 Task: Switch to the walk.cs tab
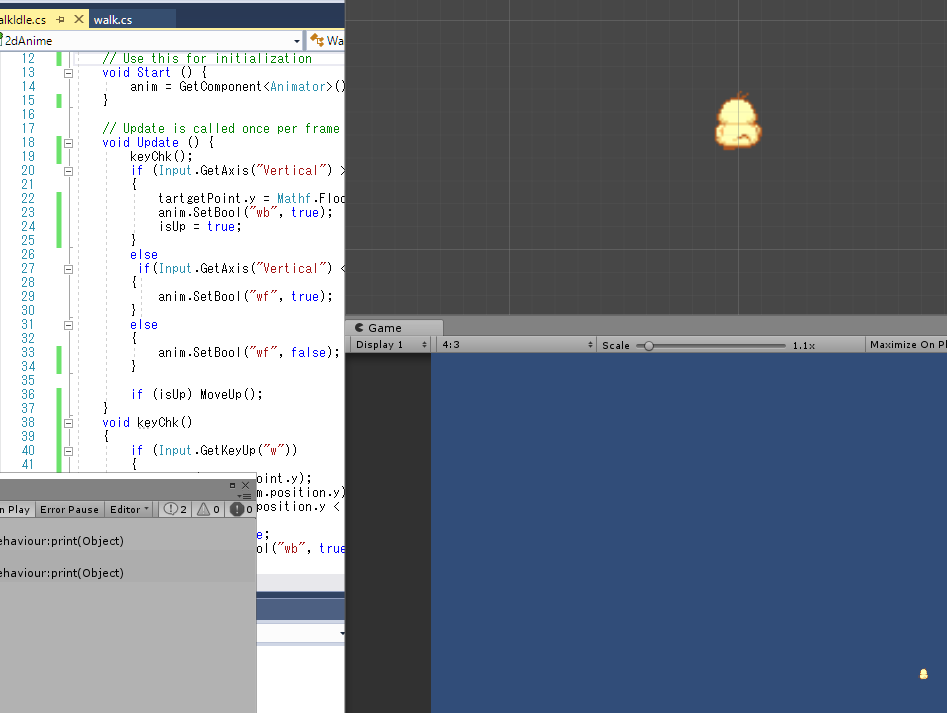tap(113, 19)
